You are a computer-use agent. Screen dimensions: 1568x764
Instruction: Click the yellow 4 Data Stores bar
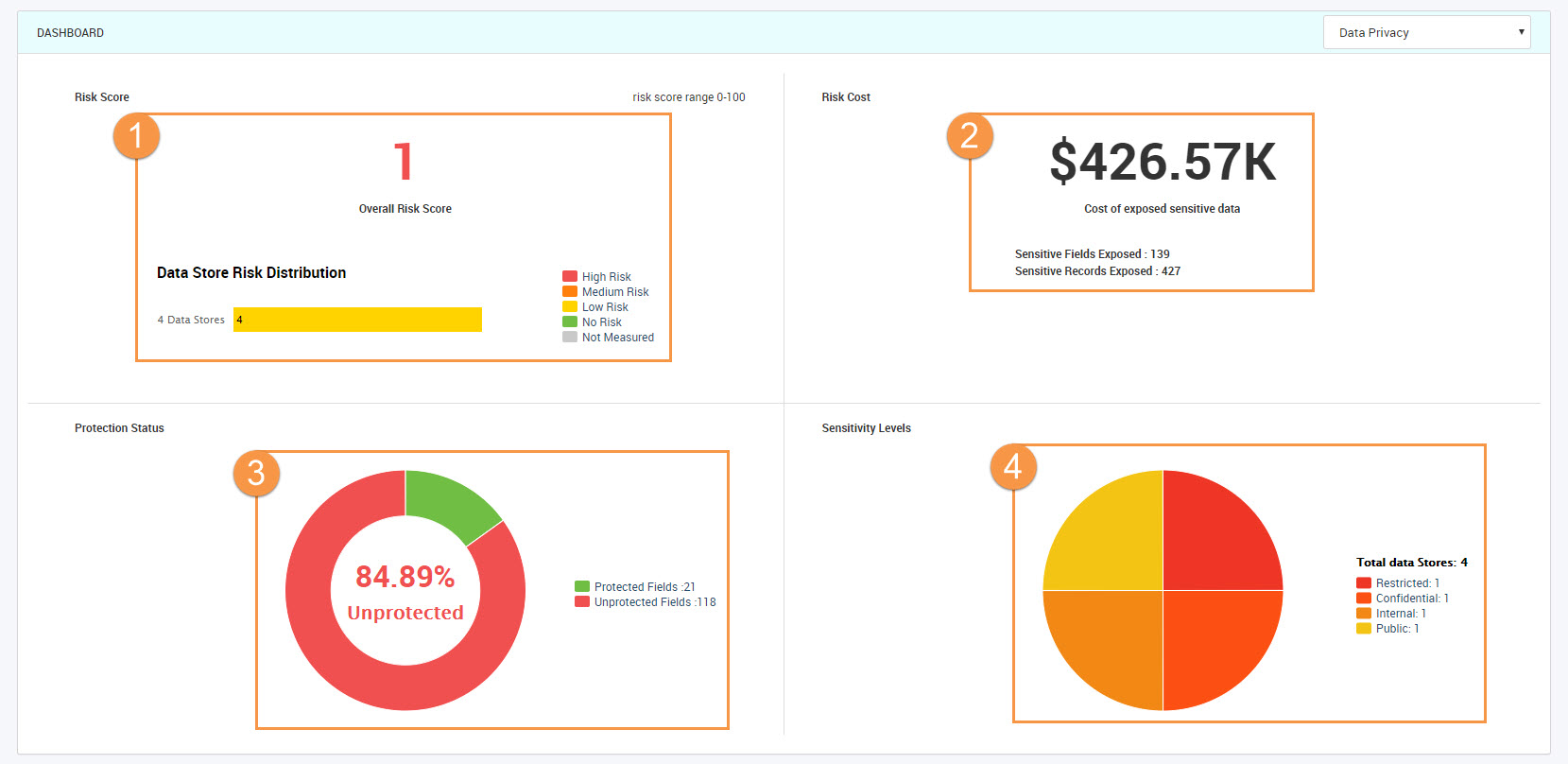pos(357,320)
